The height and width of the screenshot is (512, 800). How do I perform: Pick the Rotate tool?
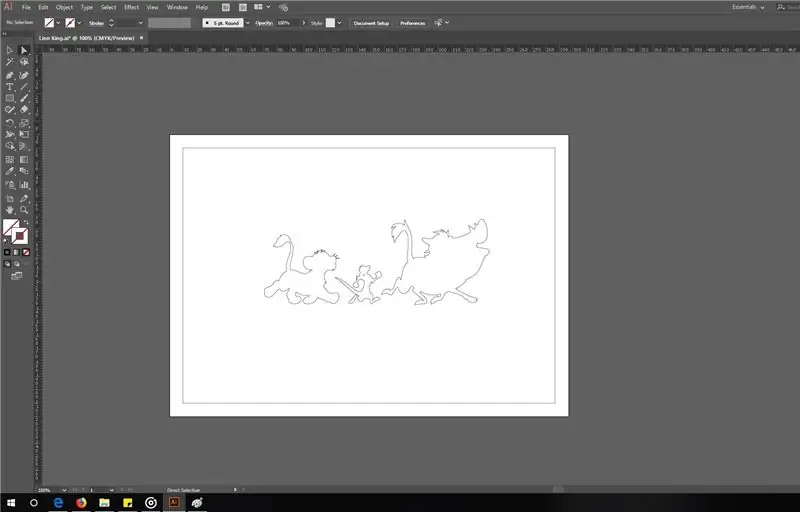point(9,123)
